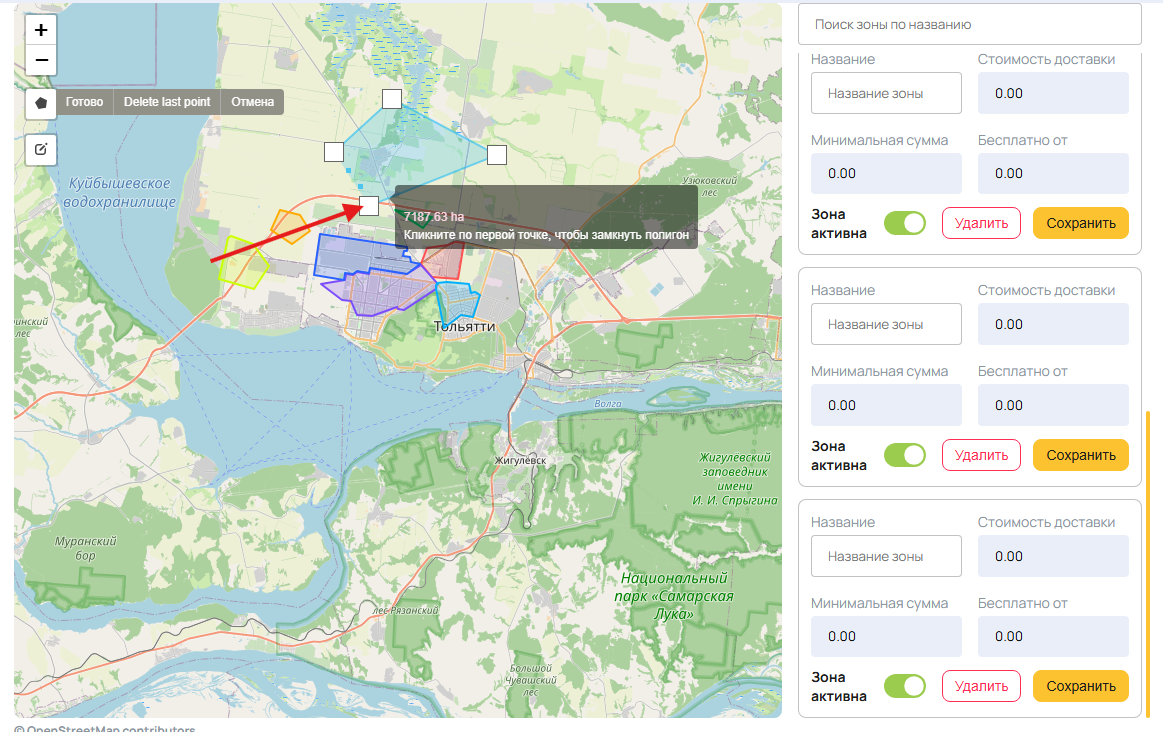Toggle Зона активна switch in first zone card

[905, 223]
